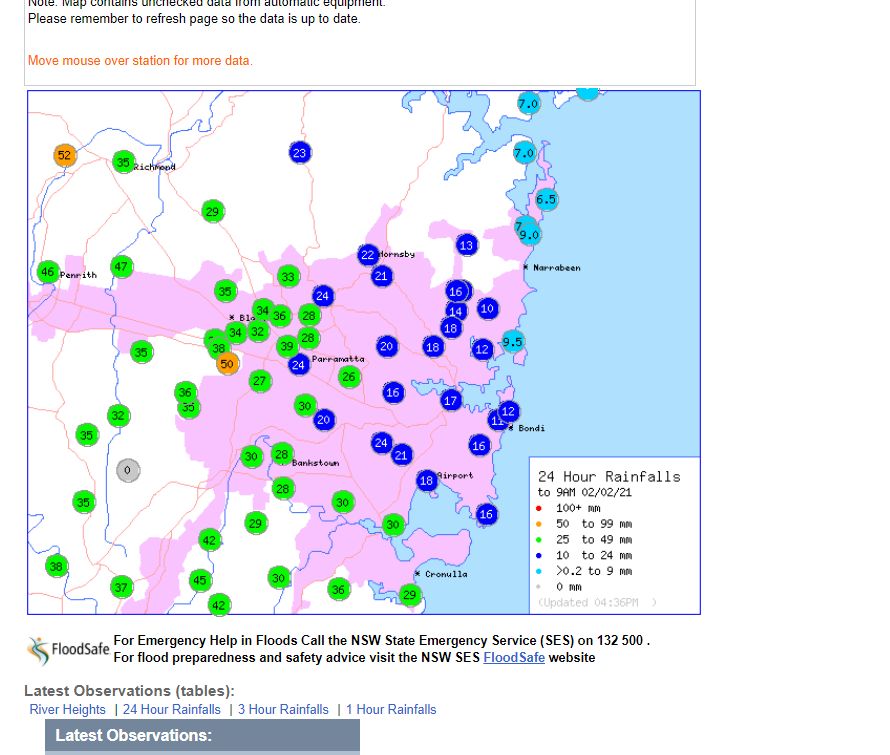The width and height of the screenshot is (890, 755).
Task: Open the River Heights table link
Action: pos(68,710)
